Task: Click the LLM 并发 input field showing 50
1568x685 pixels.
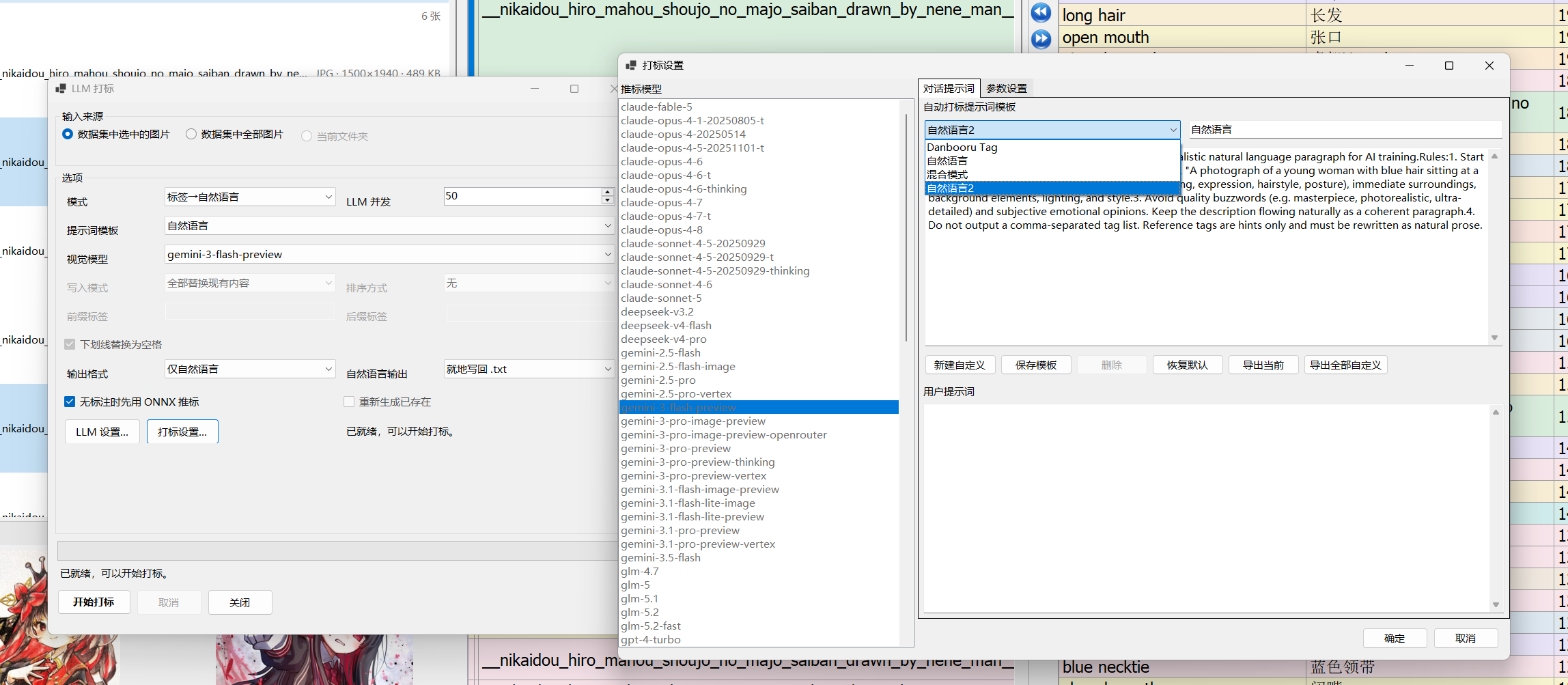Action: 522,196
